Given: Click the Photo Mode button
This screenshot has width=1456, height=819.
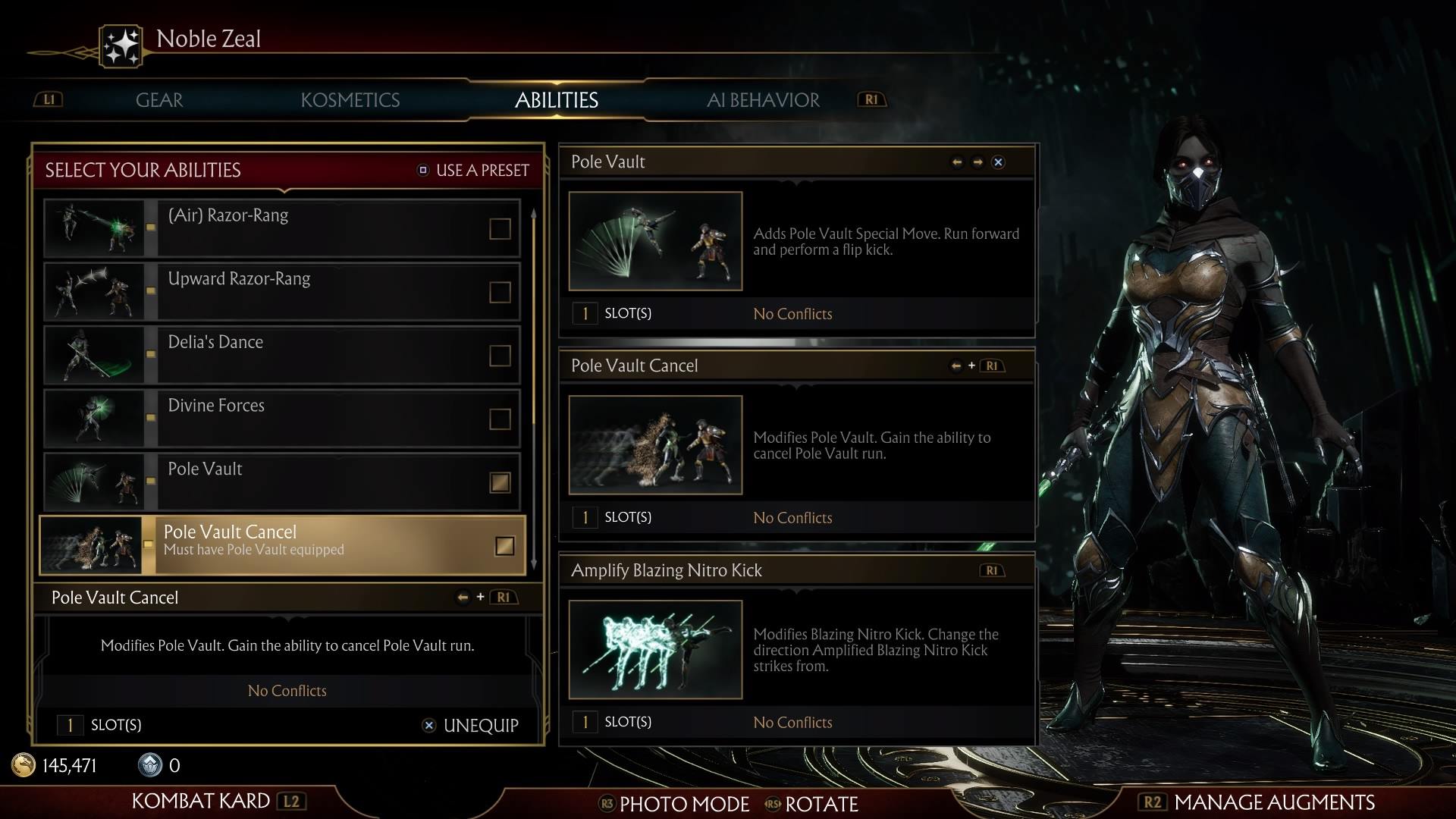Looking at the screenshot, I should pyautogui.click(x=674, y=804).
